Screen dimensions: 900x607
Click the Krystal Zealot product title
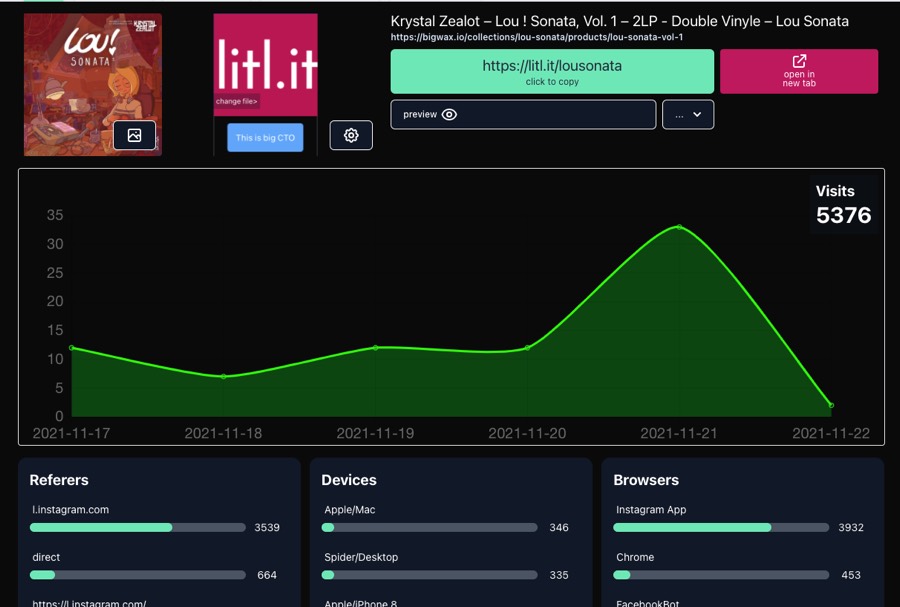pyautogui.click(x=620, y=21)
